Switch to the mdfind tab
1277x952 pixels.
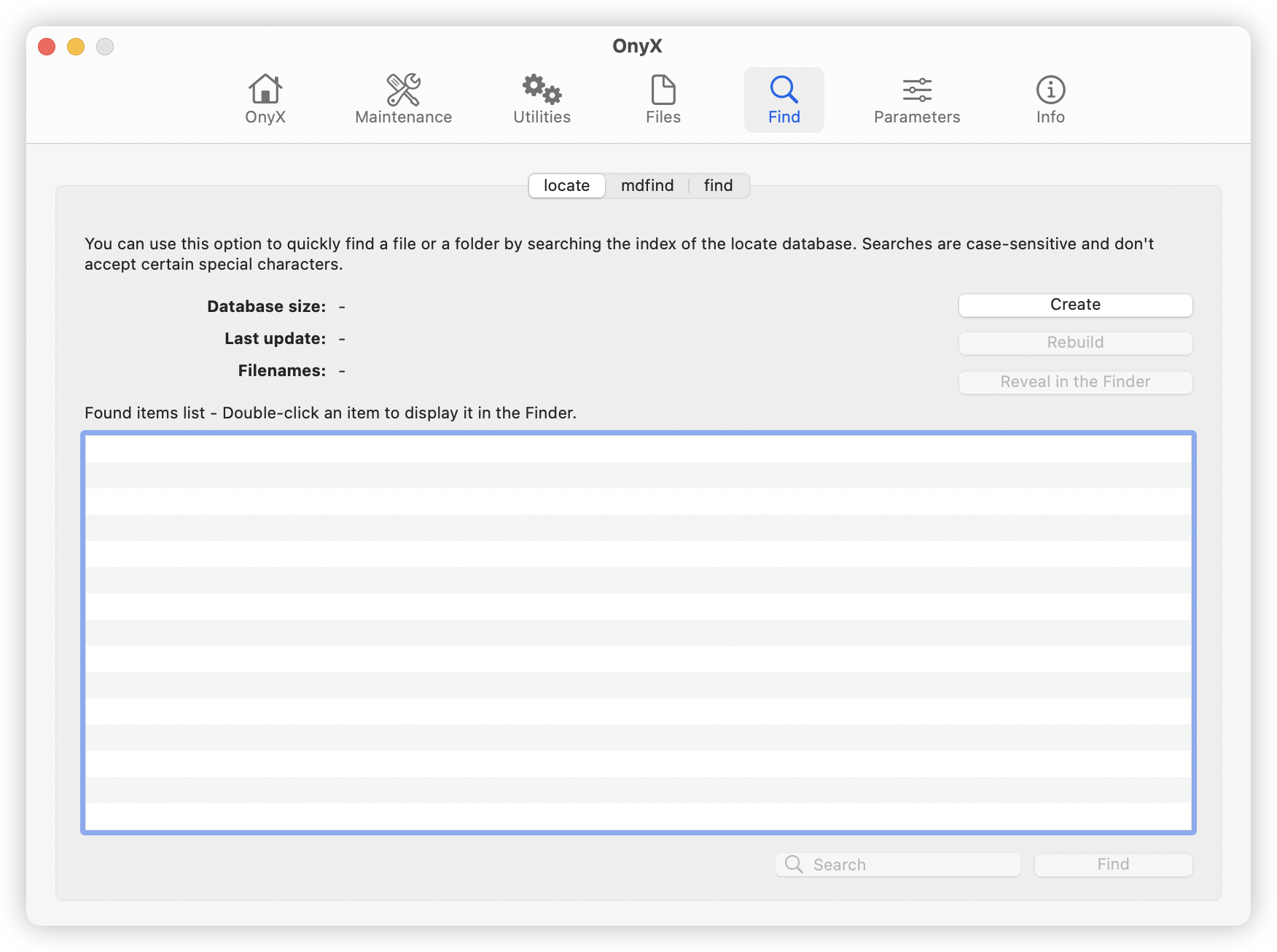[647, 186]
